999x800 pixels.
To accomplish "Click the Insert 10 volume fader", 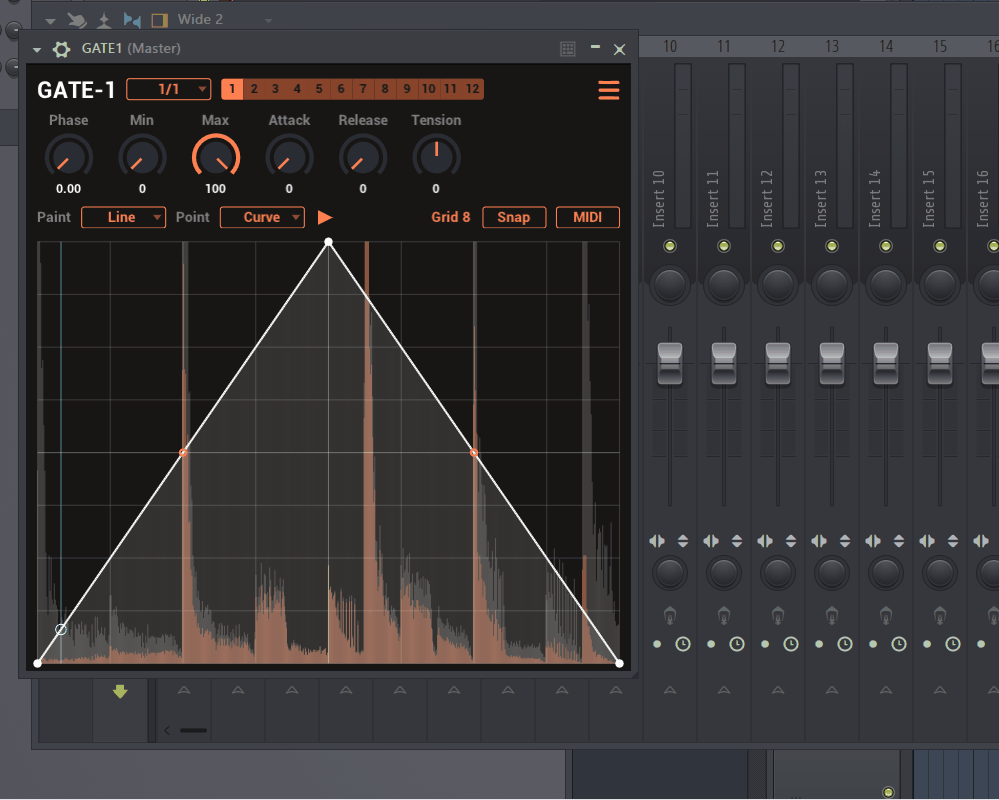I will [670, 364].
